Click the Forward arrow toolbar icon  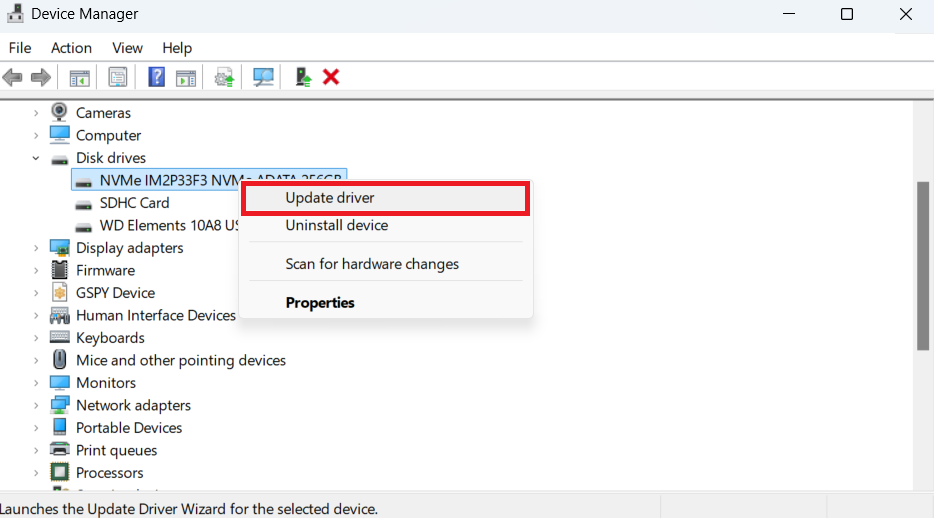click(41, 77)
